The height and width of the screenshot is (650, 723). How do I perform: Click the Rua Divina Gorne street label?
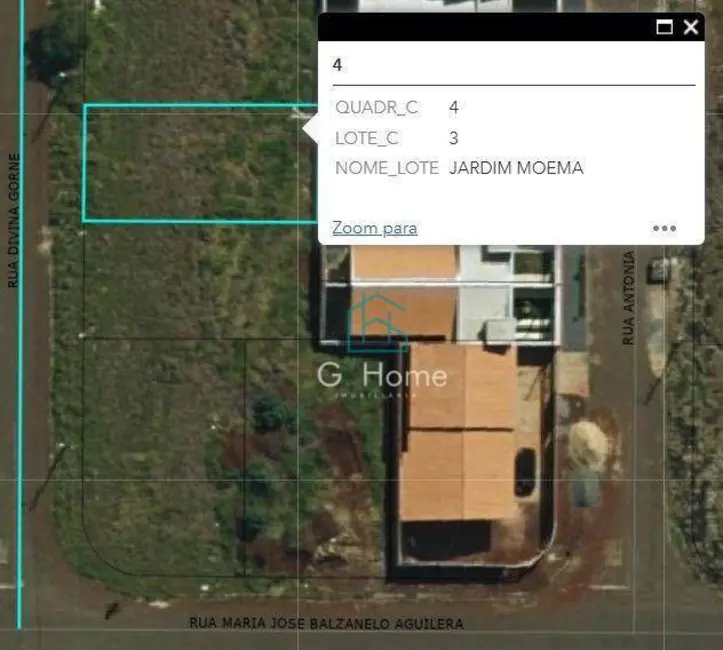click(x=14, y=220)
